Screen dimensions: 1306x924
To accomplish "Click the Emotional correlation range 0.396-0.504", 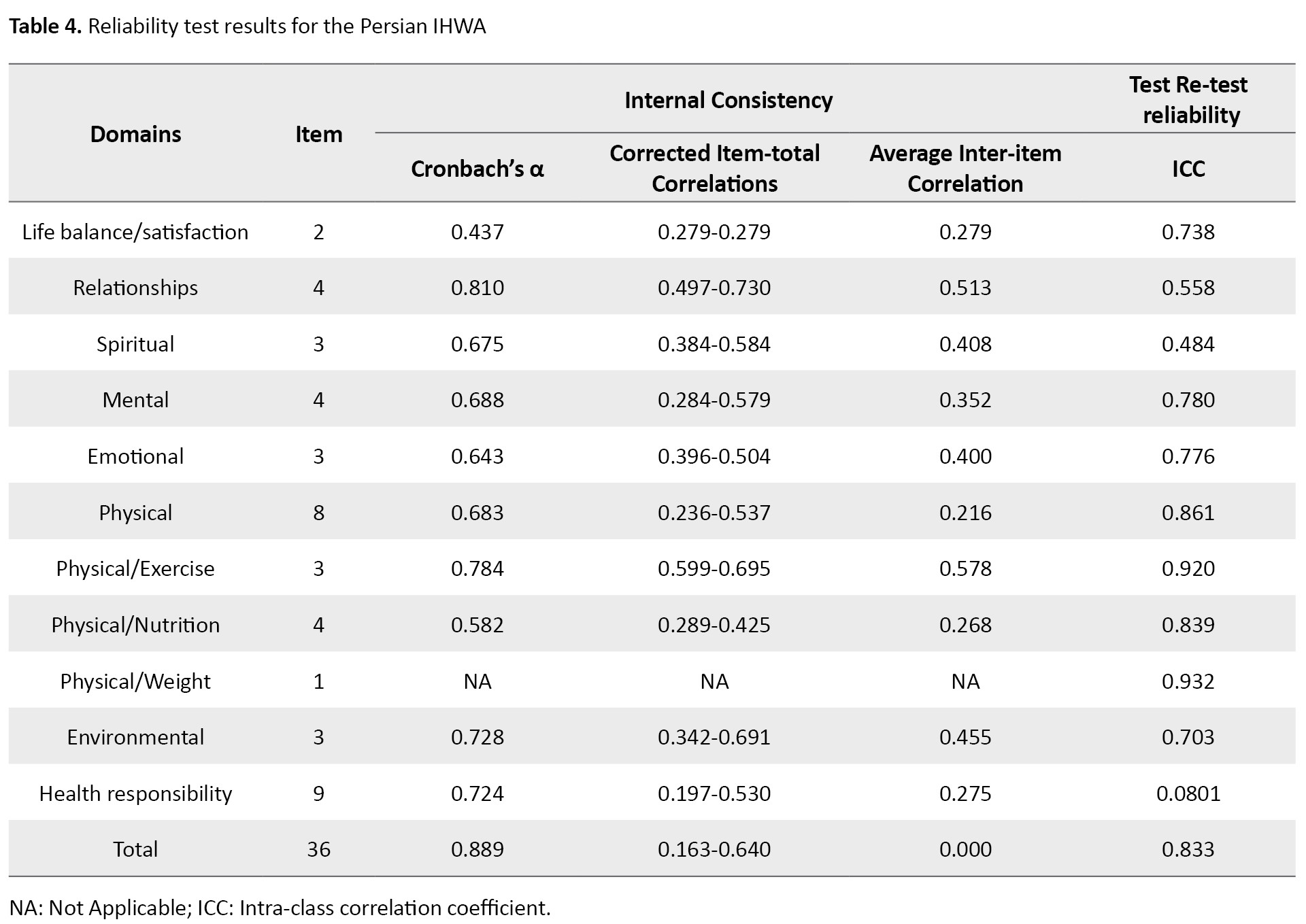I will 714,456.
